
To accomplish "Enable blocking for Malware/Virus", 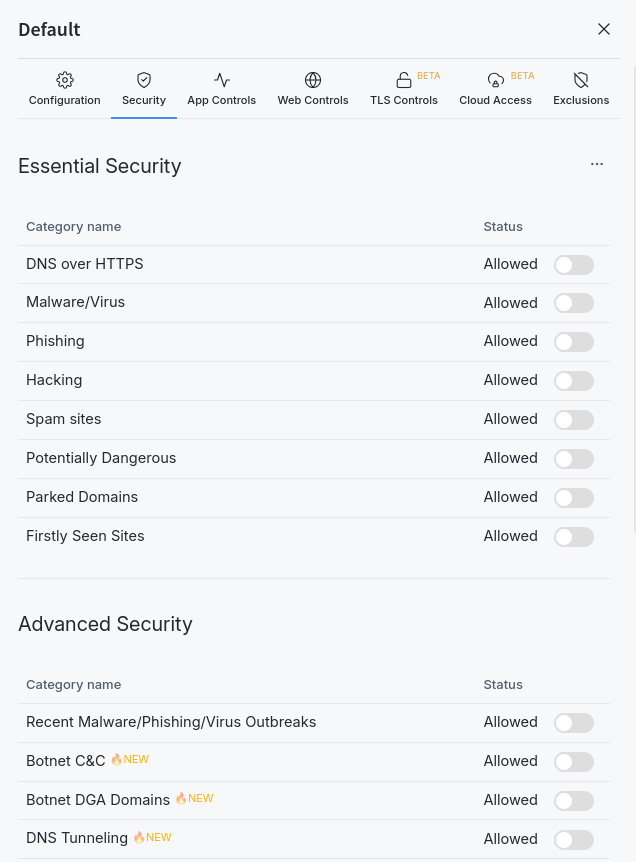I will tap(574, 303).
